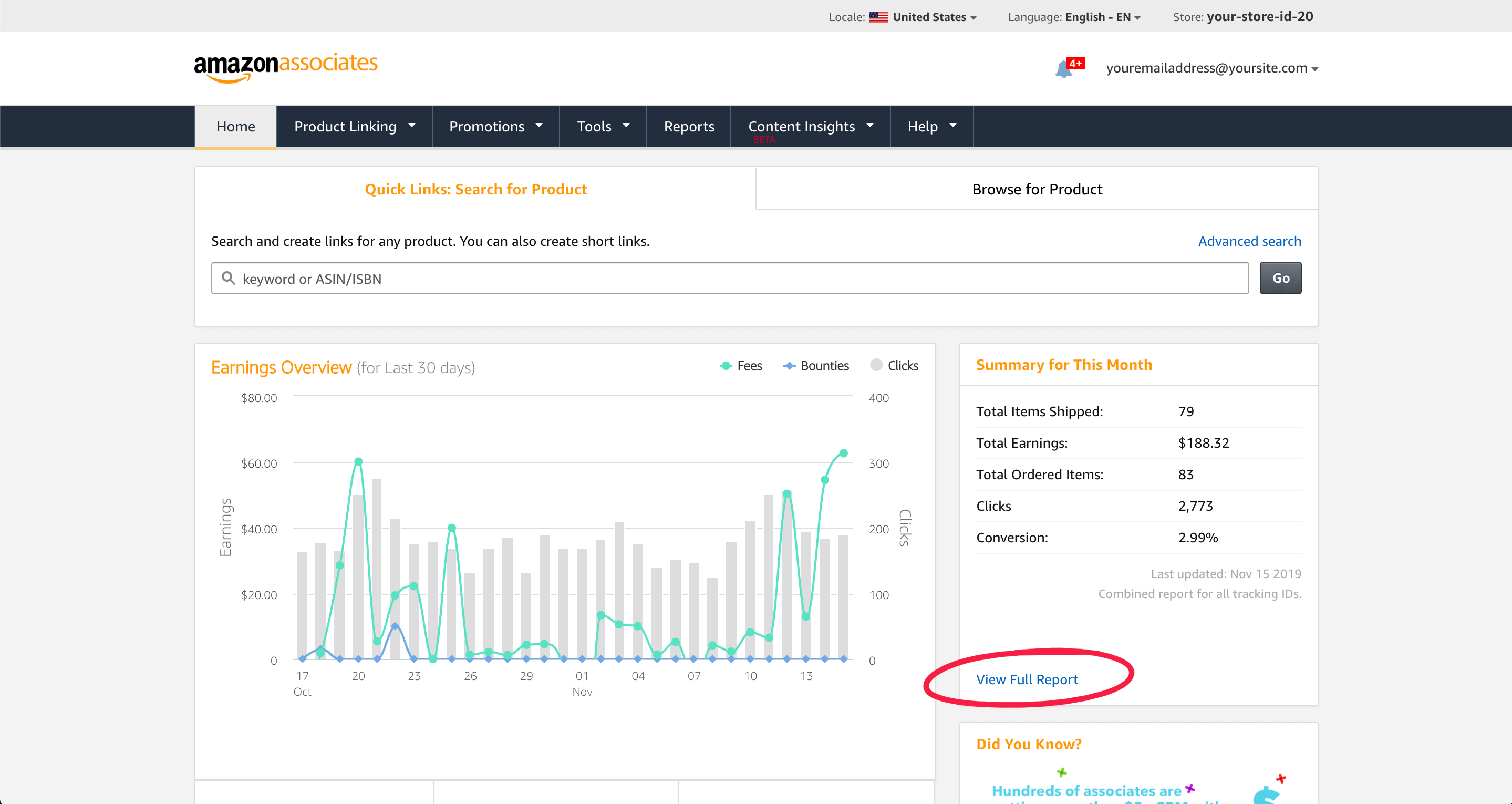This screenshot has height=804, width=1512.
Task: Click the Hundreds of associates promo text
Action: click(x=1086, y=791)
